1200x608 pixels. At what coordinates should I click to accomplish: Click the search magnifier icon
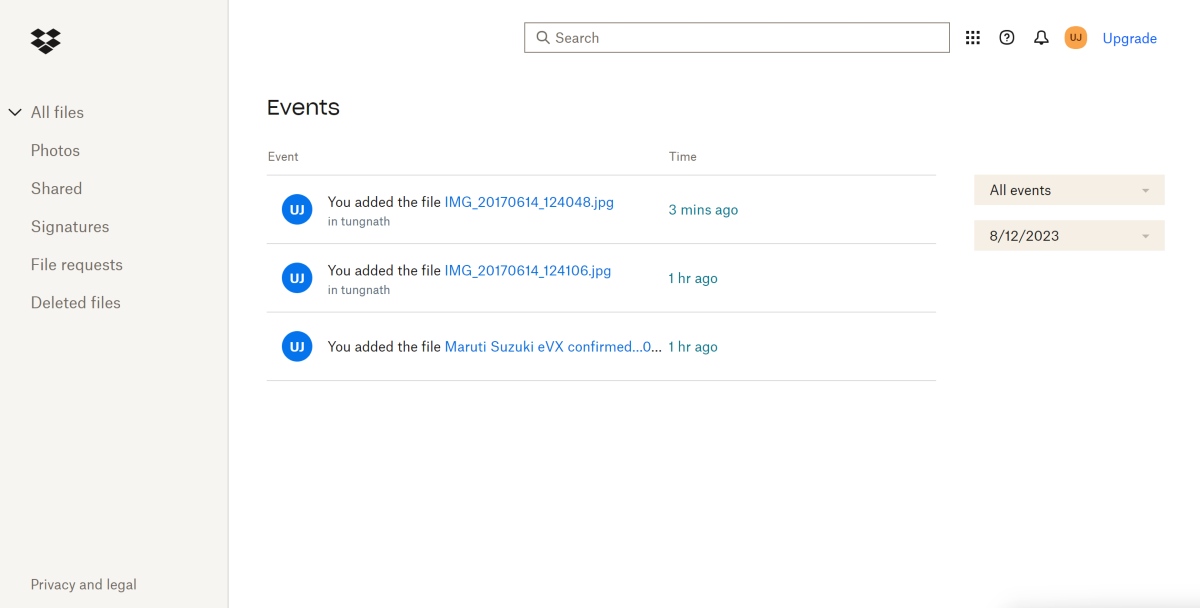pos(543,38)
